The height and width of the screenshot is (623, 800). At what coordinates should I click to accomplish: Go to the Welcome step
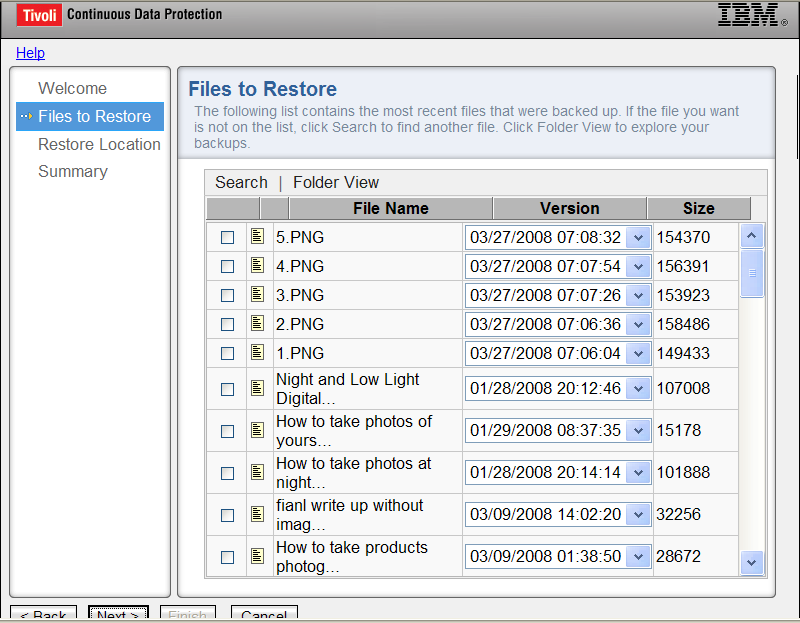point(72,88)
